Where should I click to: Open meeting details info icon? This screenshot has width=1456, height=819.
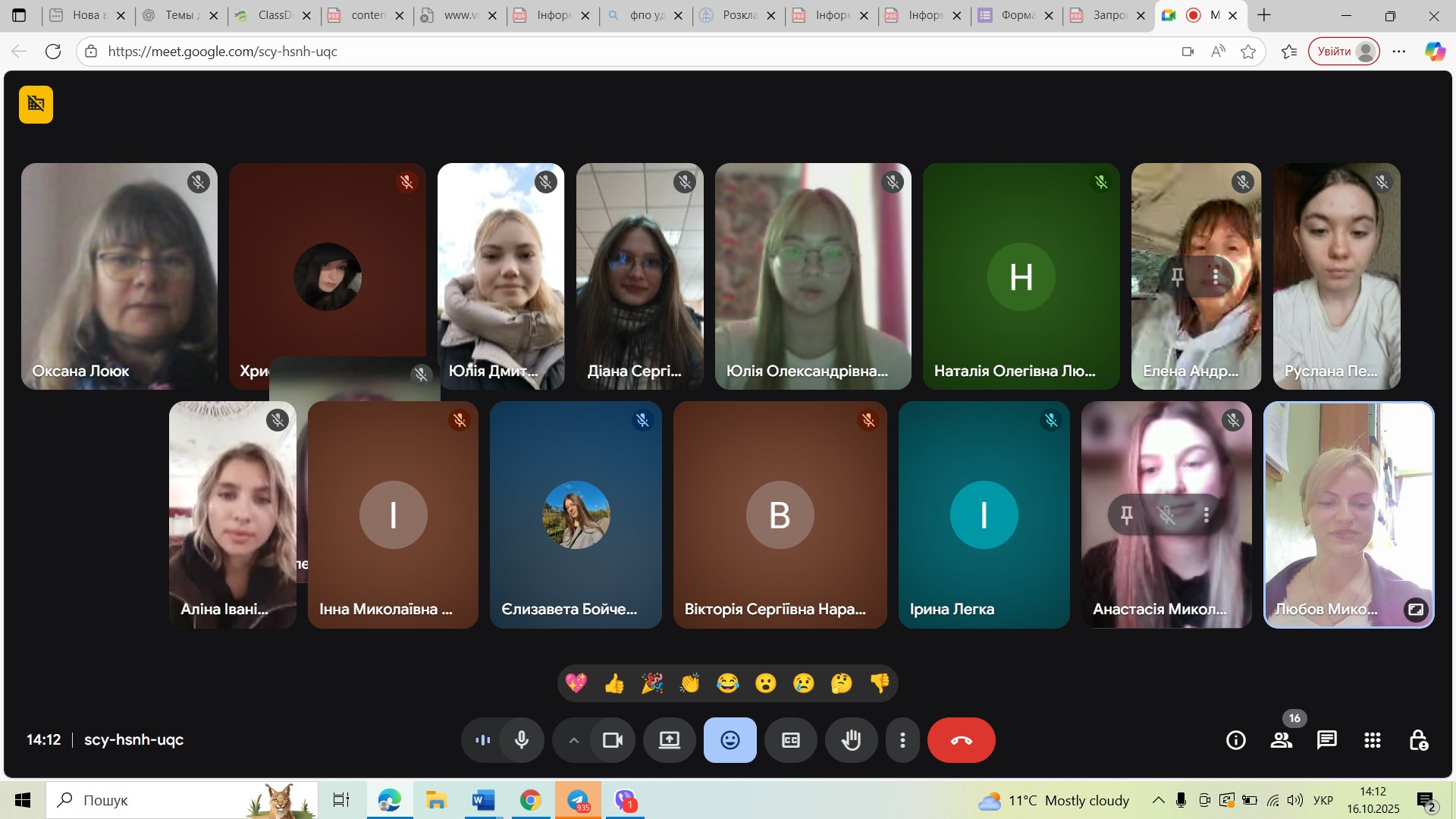[1235, 740]
